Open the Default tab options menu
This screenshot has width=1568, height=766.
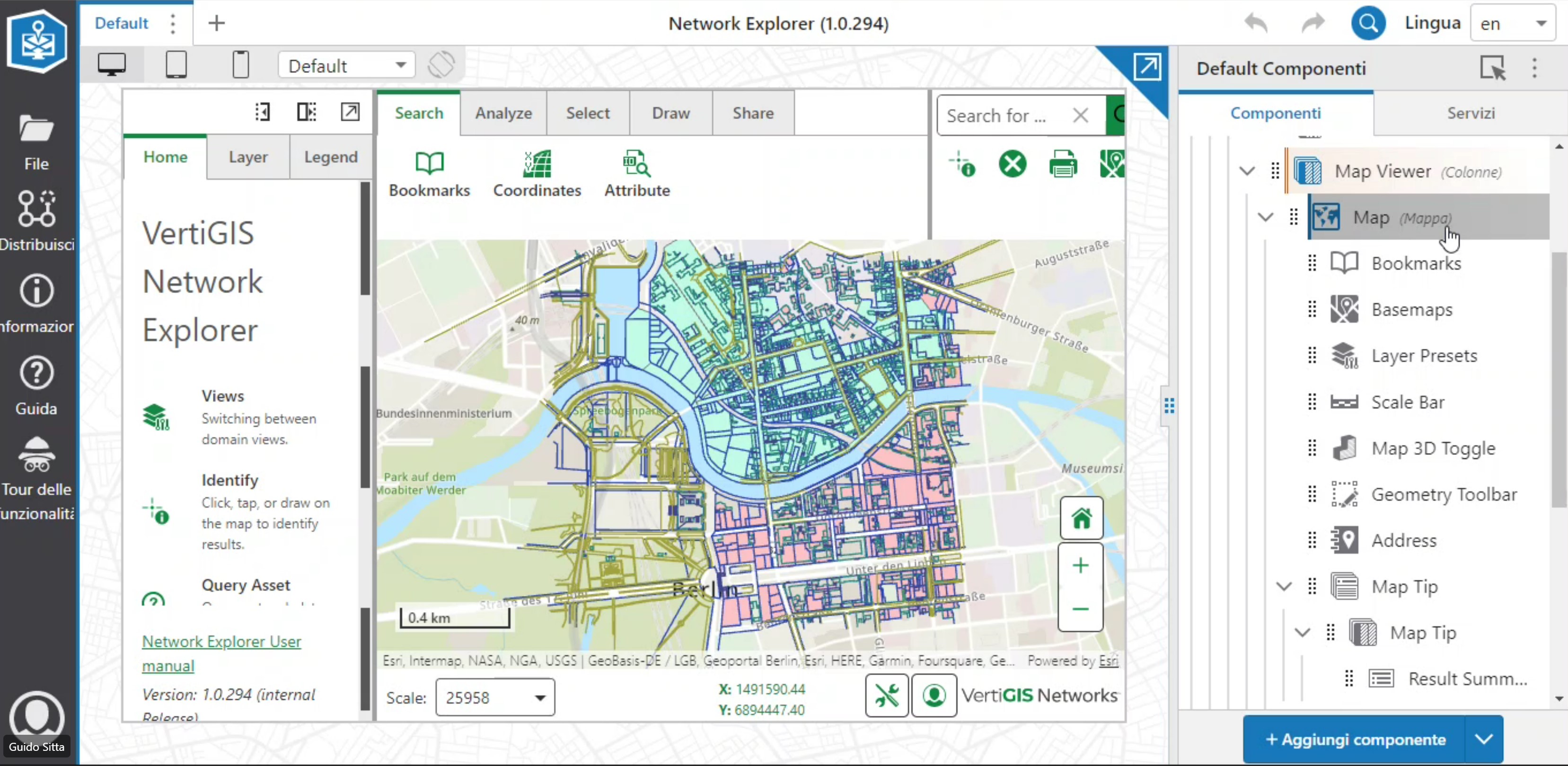(173, 24)
